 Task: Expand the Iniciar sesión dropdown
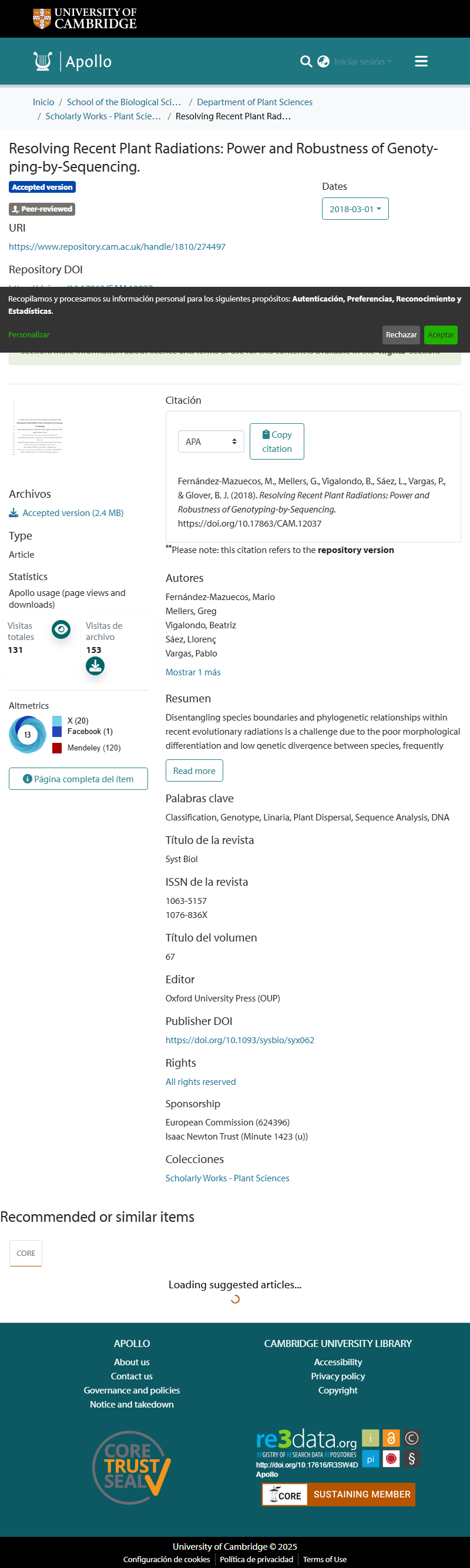[x=362, y=62]
